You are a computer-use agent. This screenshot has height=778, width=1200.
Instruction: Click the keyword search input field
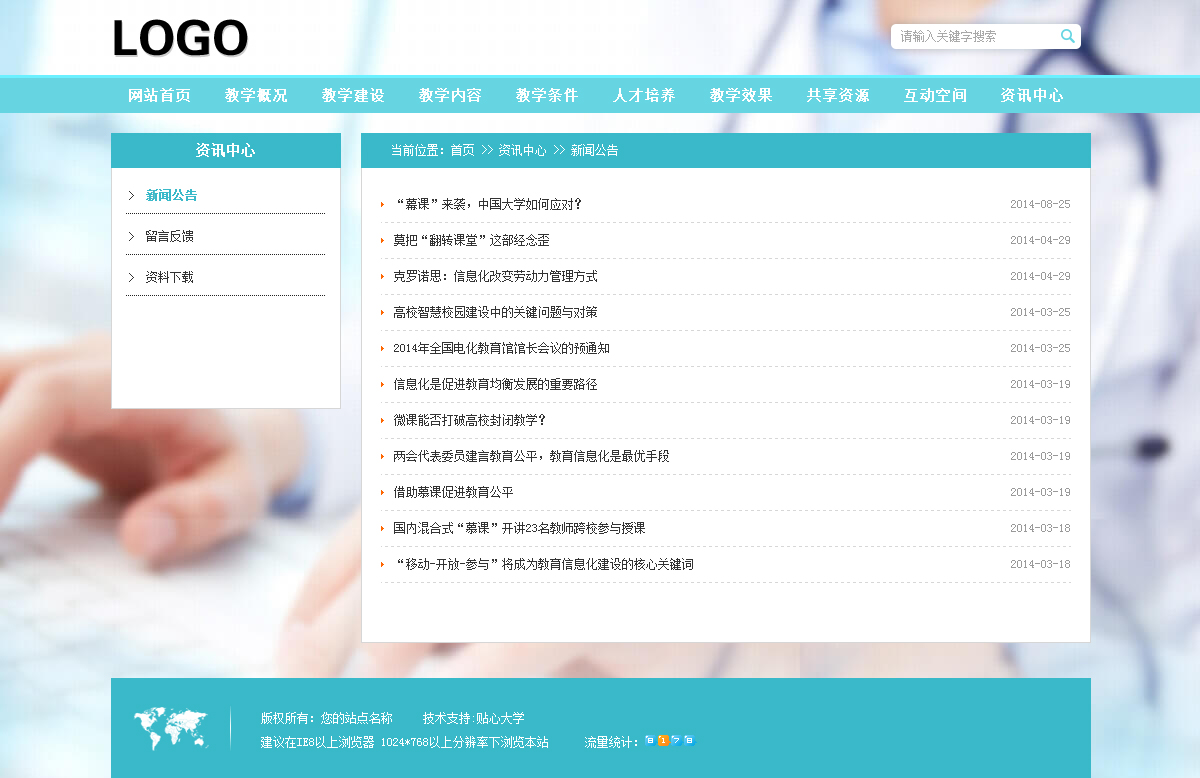(972, 37)
